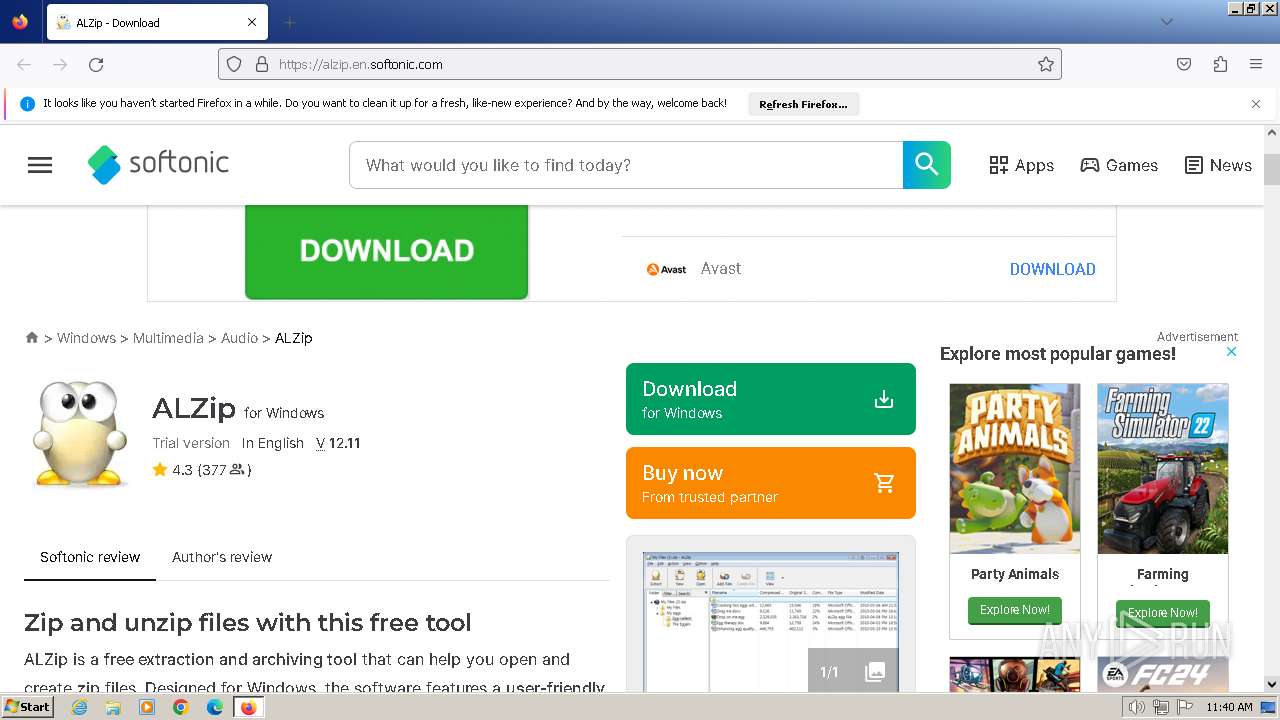Click the ALZip egg icon
Screen dimensions: 1280x720
click(78, 433)
